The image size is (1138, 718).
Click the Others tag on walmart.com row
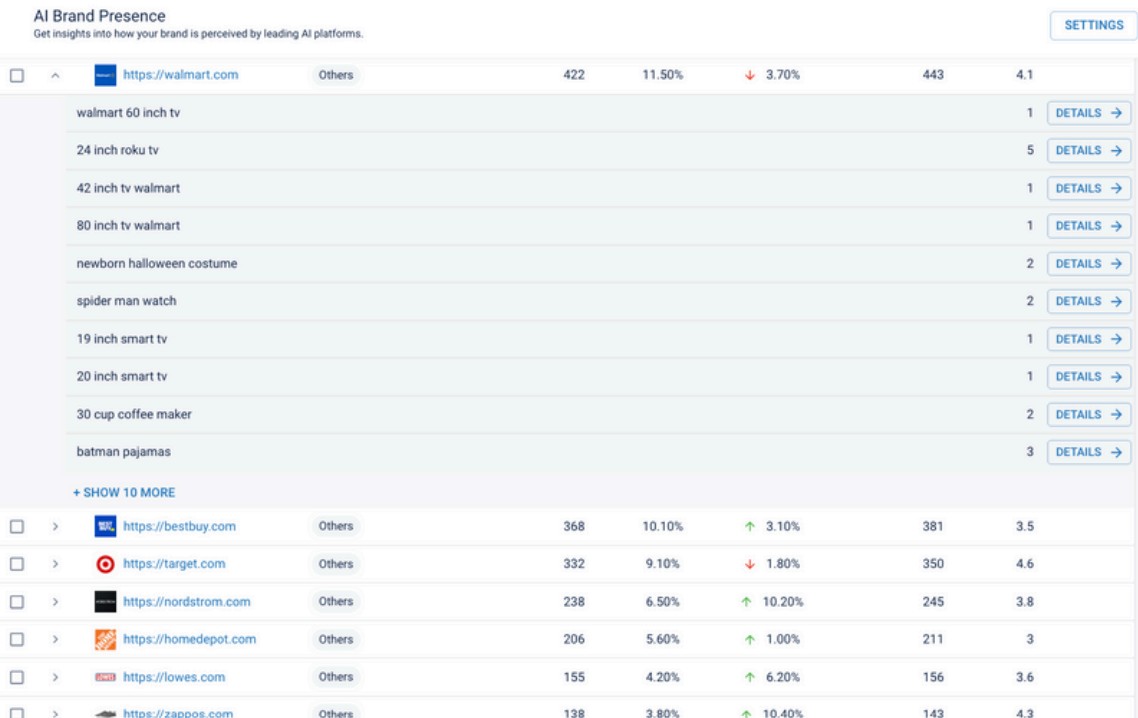(335, 75)
